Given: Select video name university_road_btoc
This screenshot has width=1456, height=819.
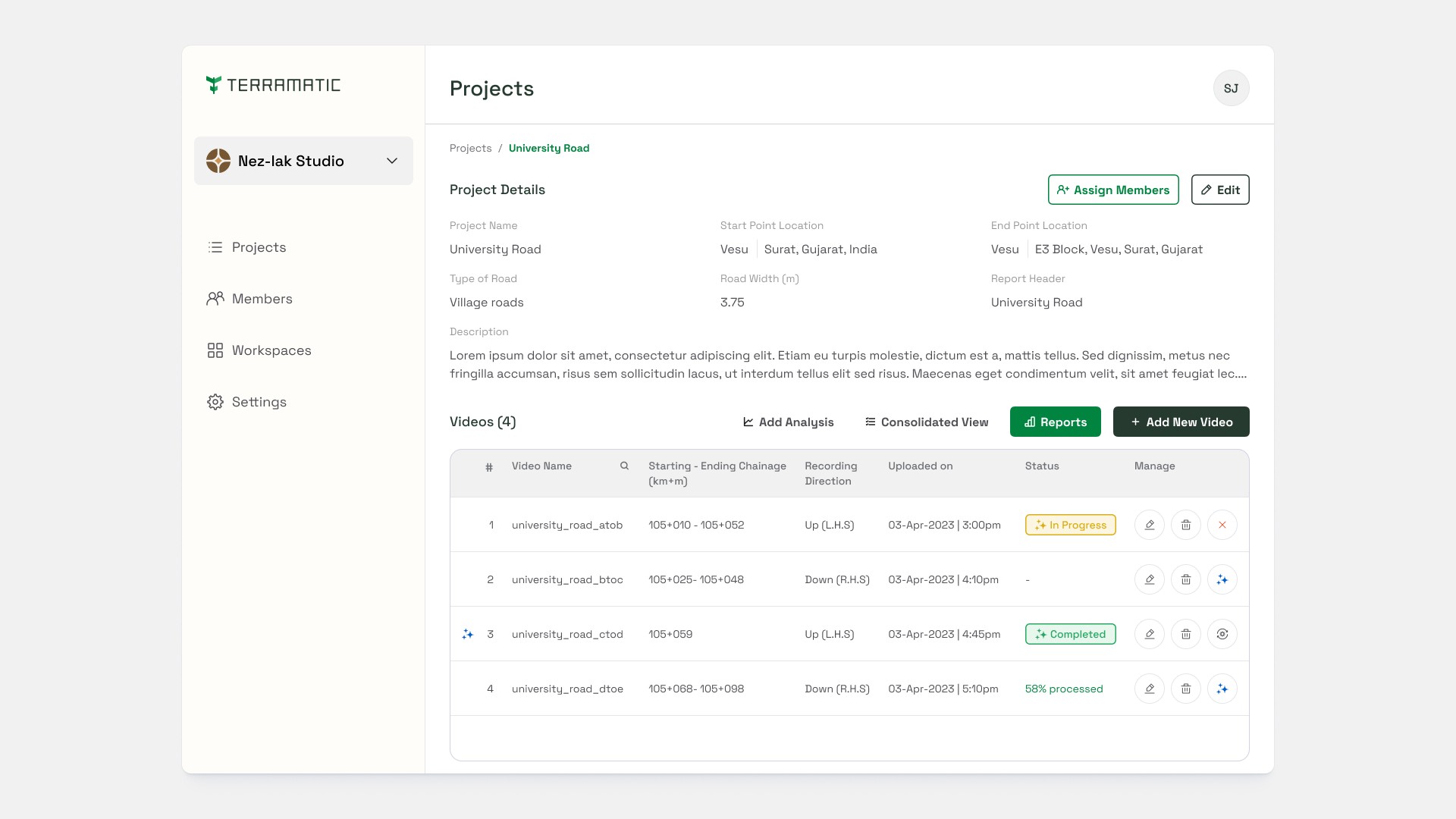Looking at the screenshot, I should tap(567, 579).
